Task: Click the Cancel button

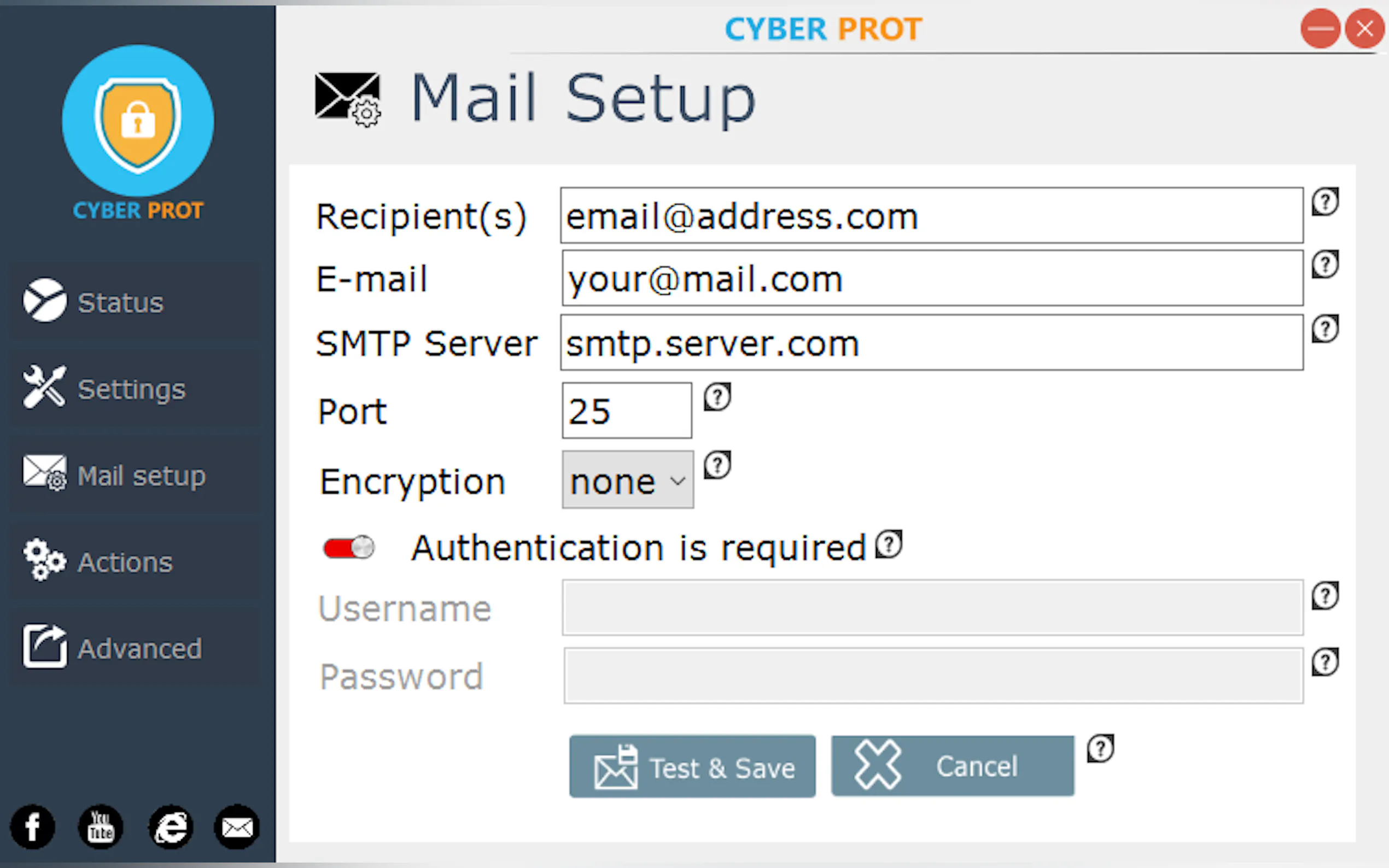Action: click(953, 766)
